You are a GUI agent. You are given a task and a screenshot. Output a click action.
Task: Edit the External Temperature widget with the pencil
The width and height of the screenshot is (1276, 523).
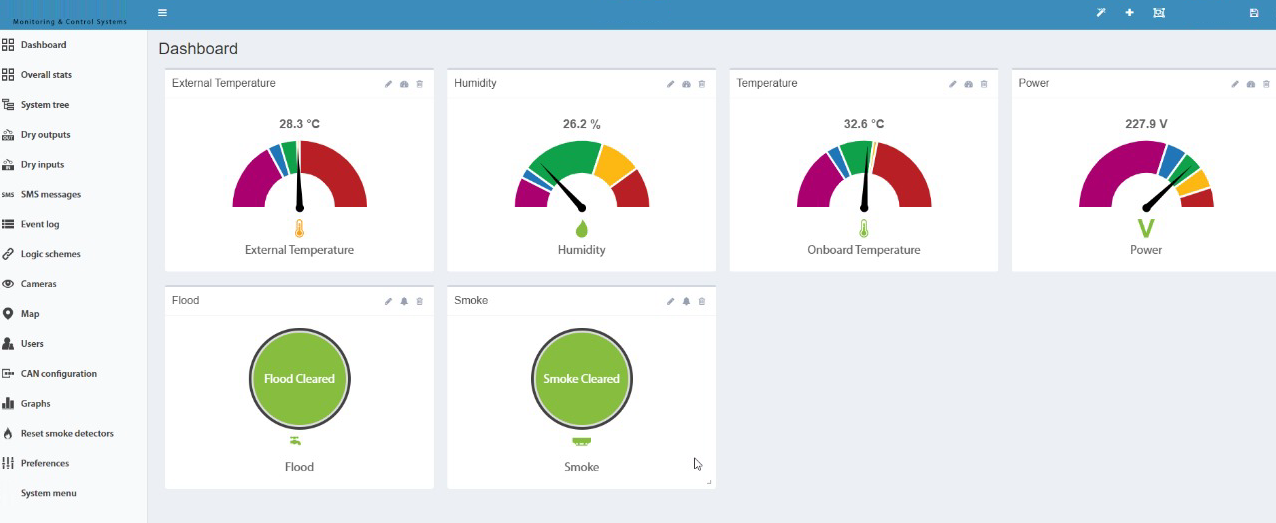point(389,84)
